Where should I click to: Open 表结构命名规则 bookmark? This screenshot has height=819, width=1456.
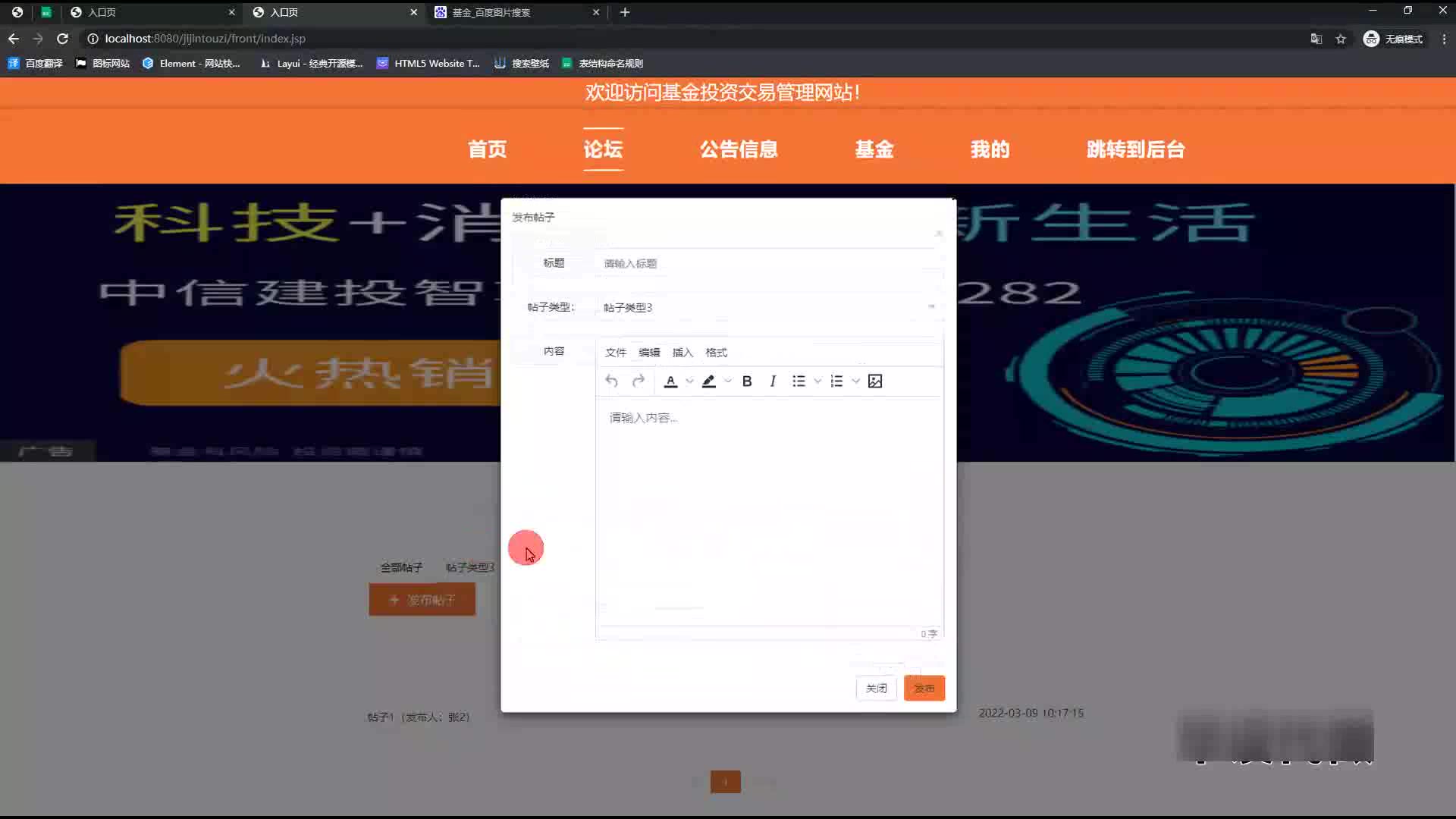pos(603,64)
